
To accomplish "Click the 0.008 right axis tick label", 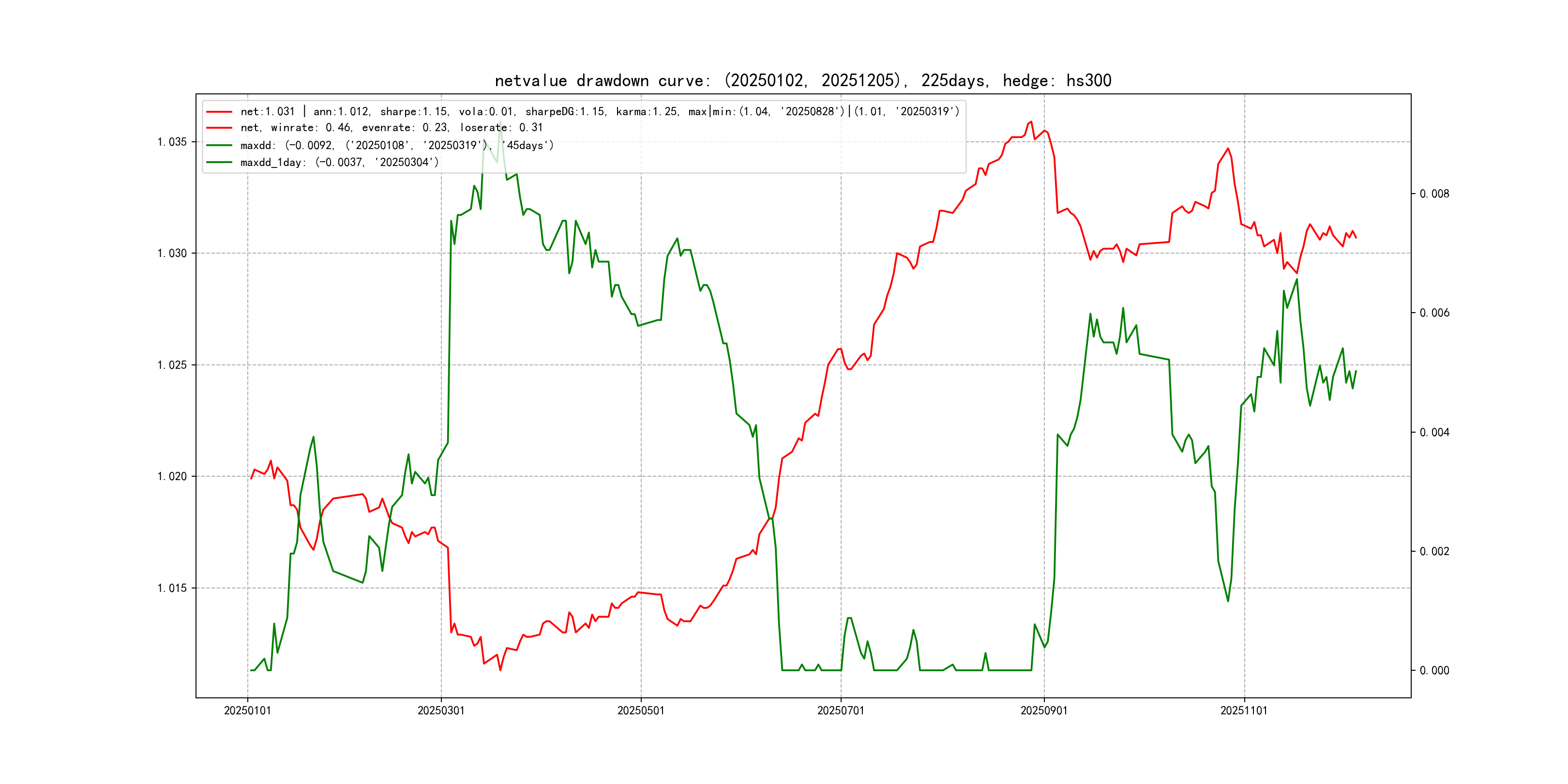I will click(1434, 194).
